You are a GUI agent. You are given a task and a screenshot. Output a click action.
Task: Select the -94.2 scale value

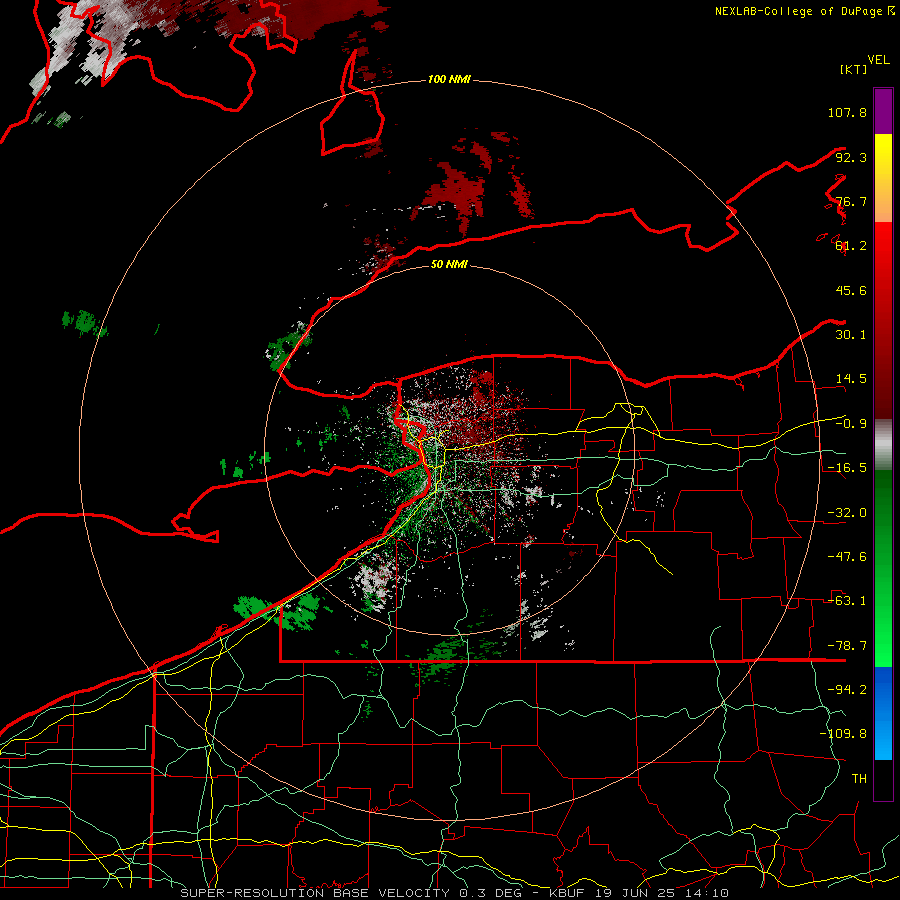point(847,690)
